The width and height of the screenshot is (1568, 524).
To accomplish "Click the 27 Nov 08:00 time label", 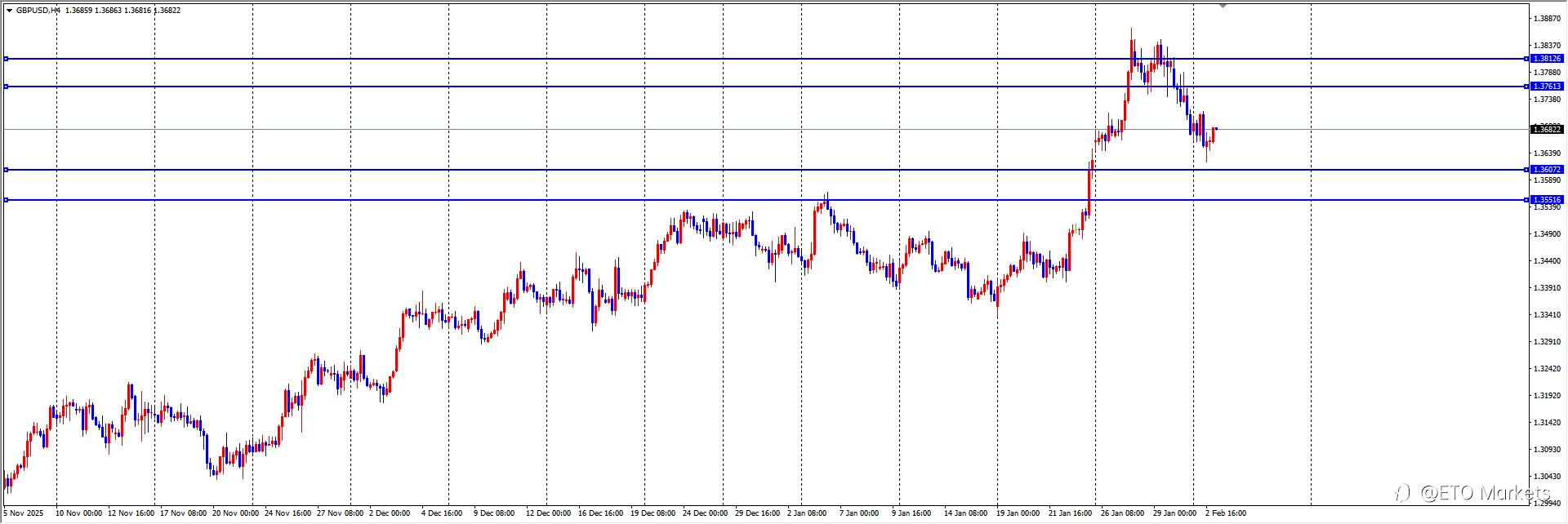I will coord(341,513).
